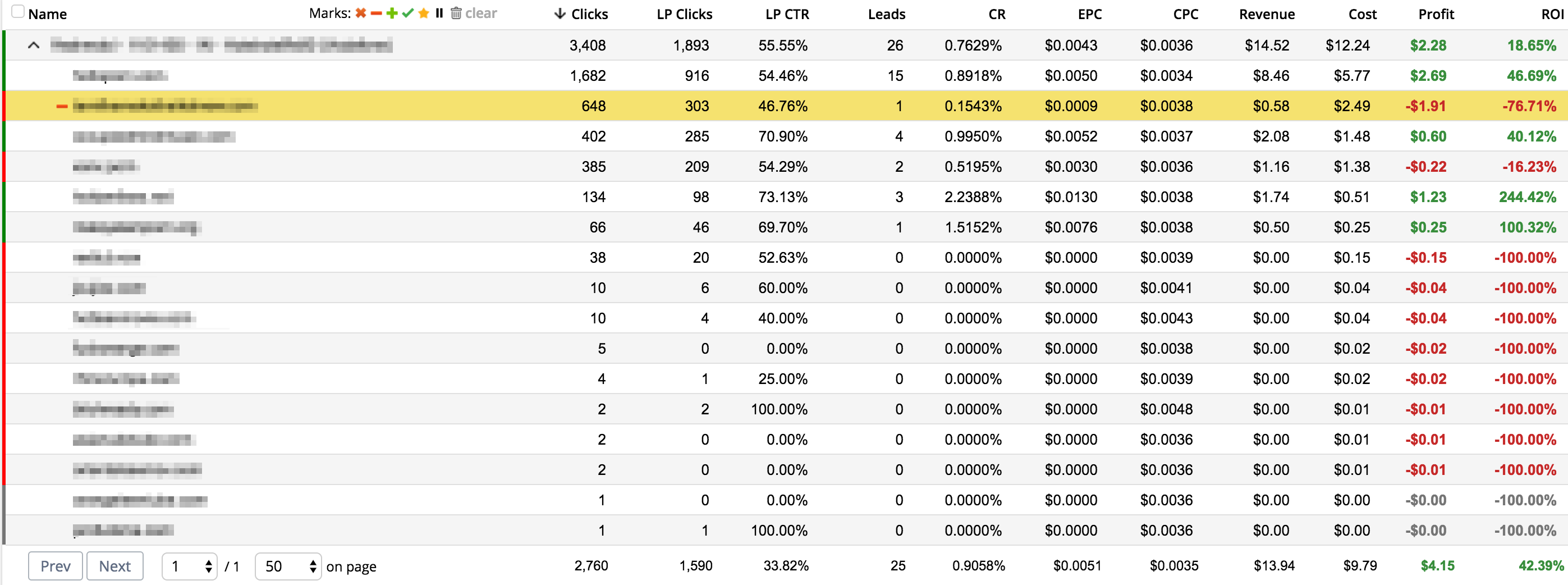This screenshot has width=1568, height=585.
Task: Click 648 clicks in the highlighted row
Action: (x=594, y=107)
